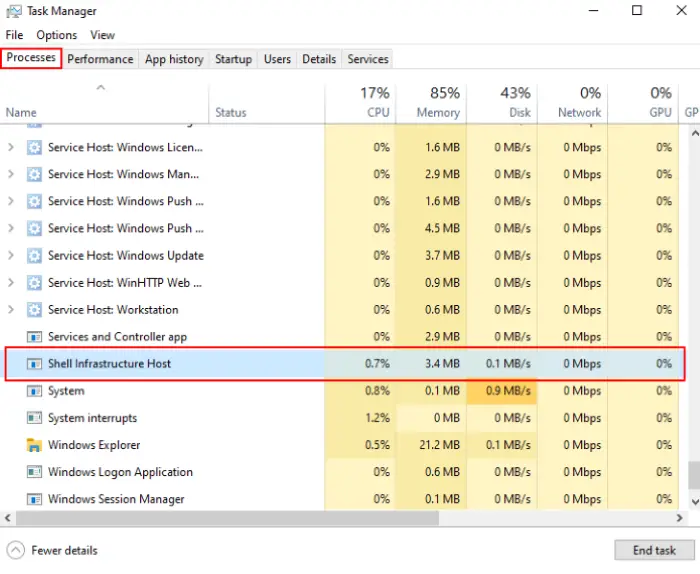Image resolution: width=700 pixels, height=574 pixels.
Task: Select the Windows Logon Application name
Action: pos(121,472)
